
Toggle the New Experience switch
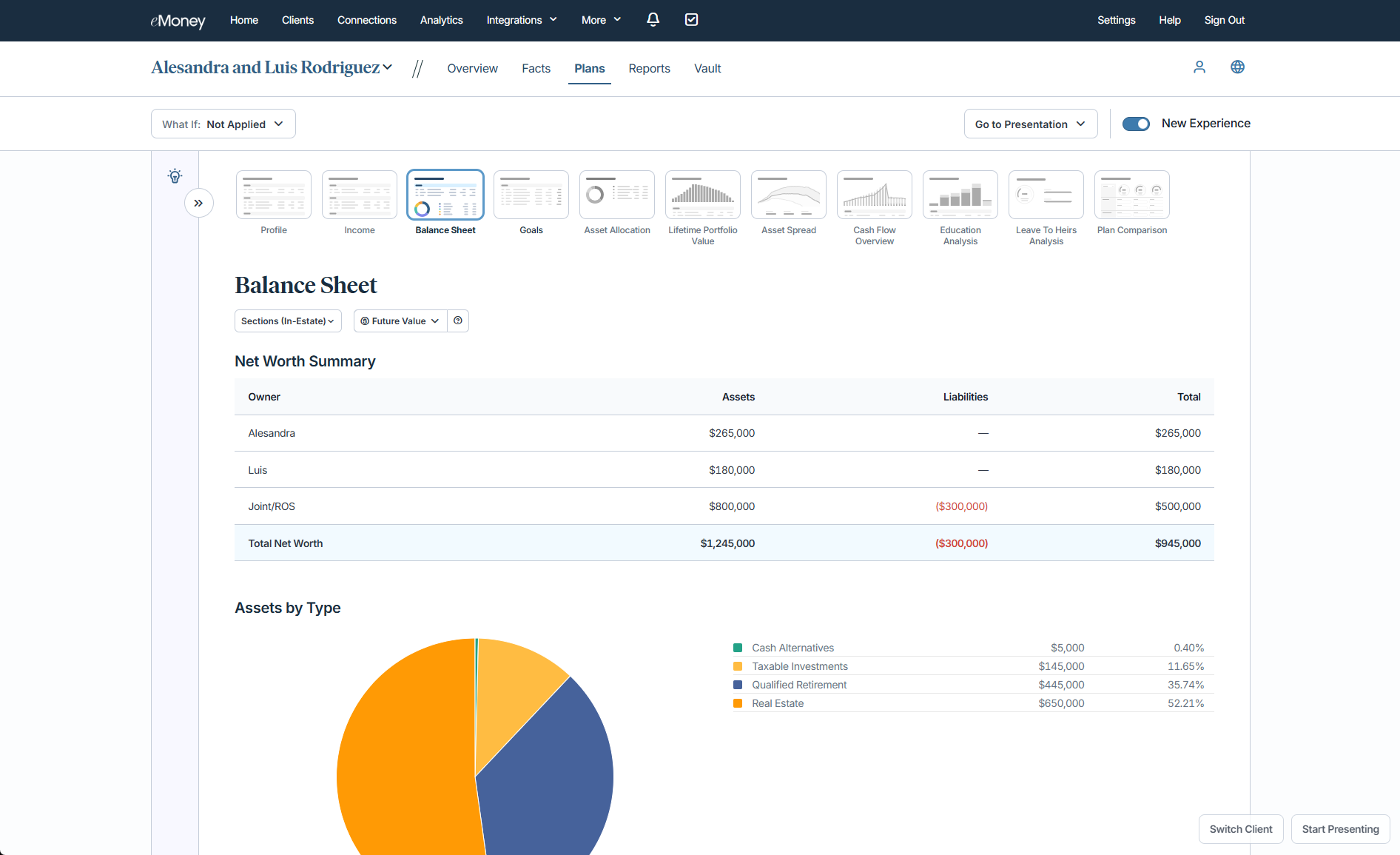pos(1136,124)
